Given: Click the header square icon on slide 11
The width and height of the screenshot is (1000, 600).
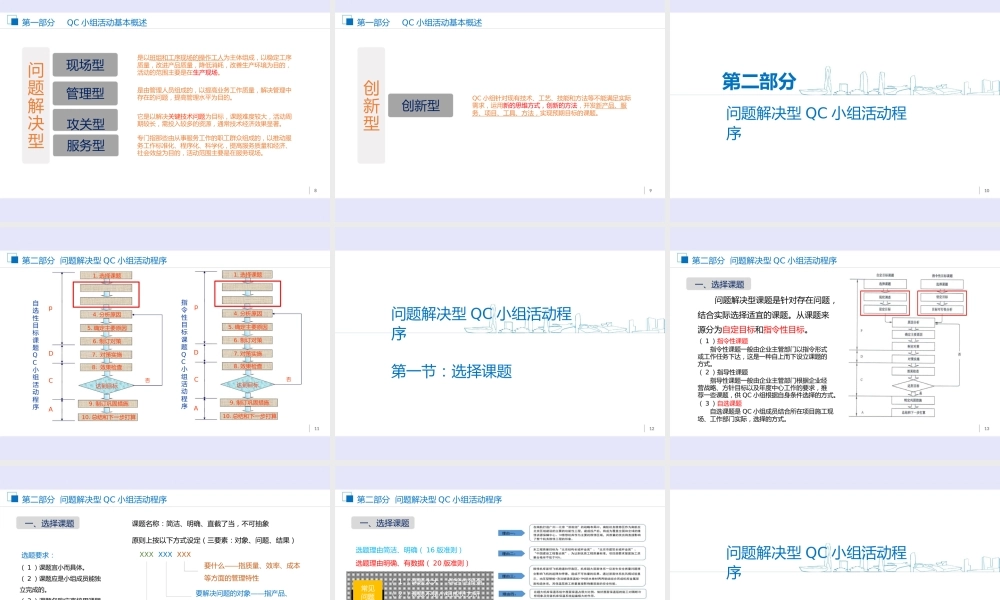Looking at the screenshot, I should tap(13, 259).
